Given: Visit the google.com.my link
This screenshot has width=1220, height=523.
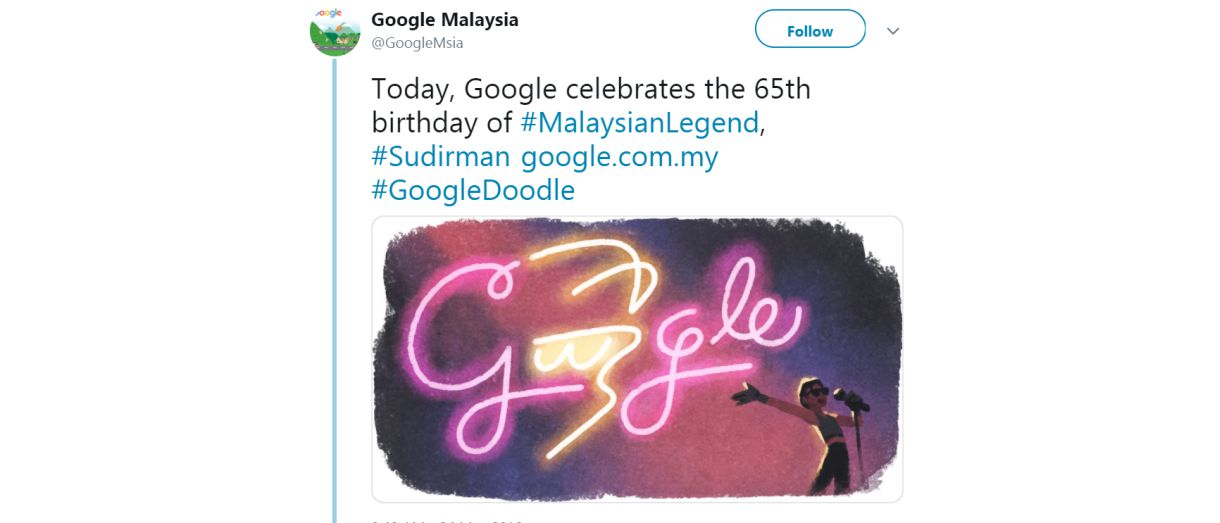Looking at the screenshot, I should click(x=619, y=157).
